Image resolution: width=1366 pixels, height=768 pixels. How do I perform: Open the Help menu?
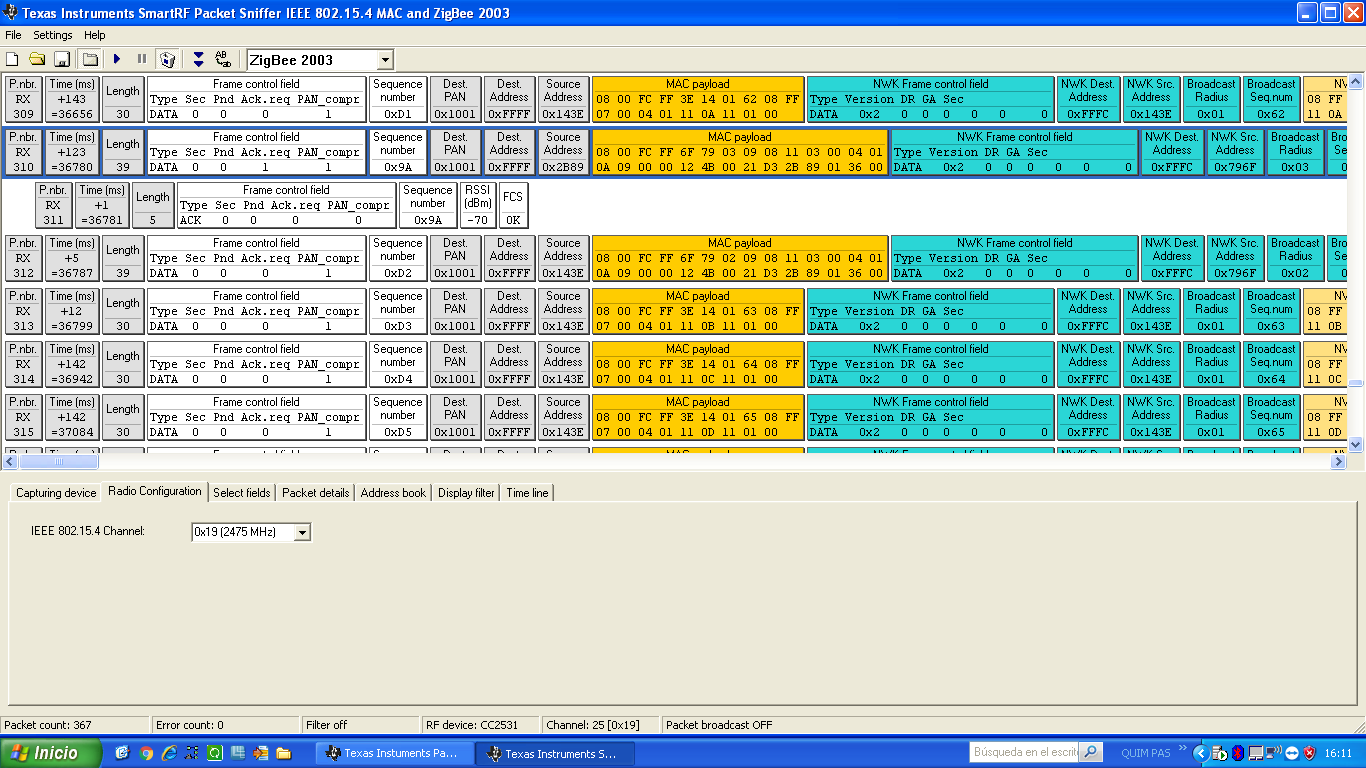94,35
